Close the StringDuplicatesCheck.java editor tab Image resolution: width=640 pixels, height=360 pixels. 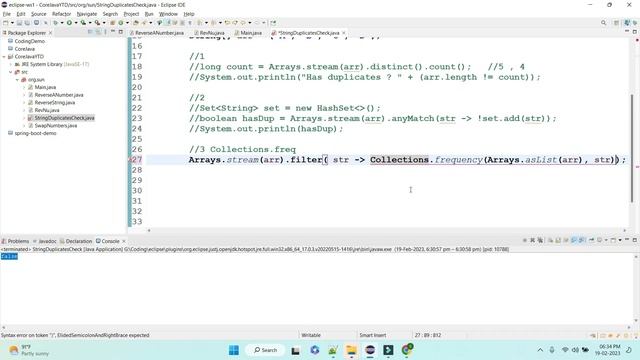click(344, 33)
